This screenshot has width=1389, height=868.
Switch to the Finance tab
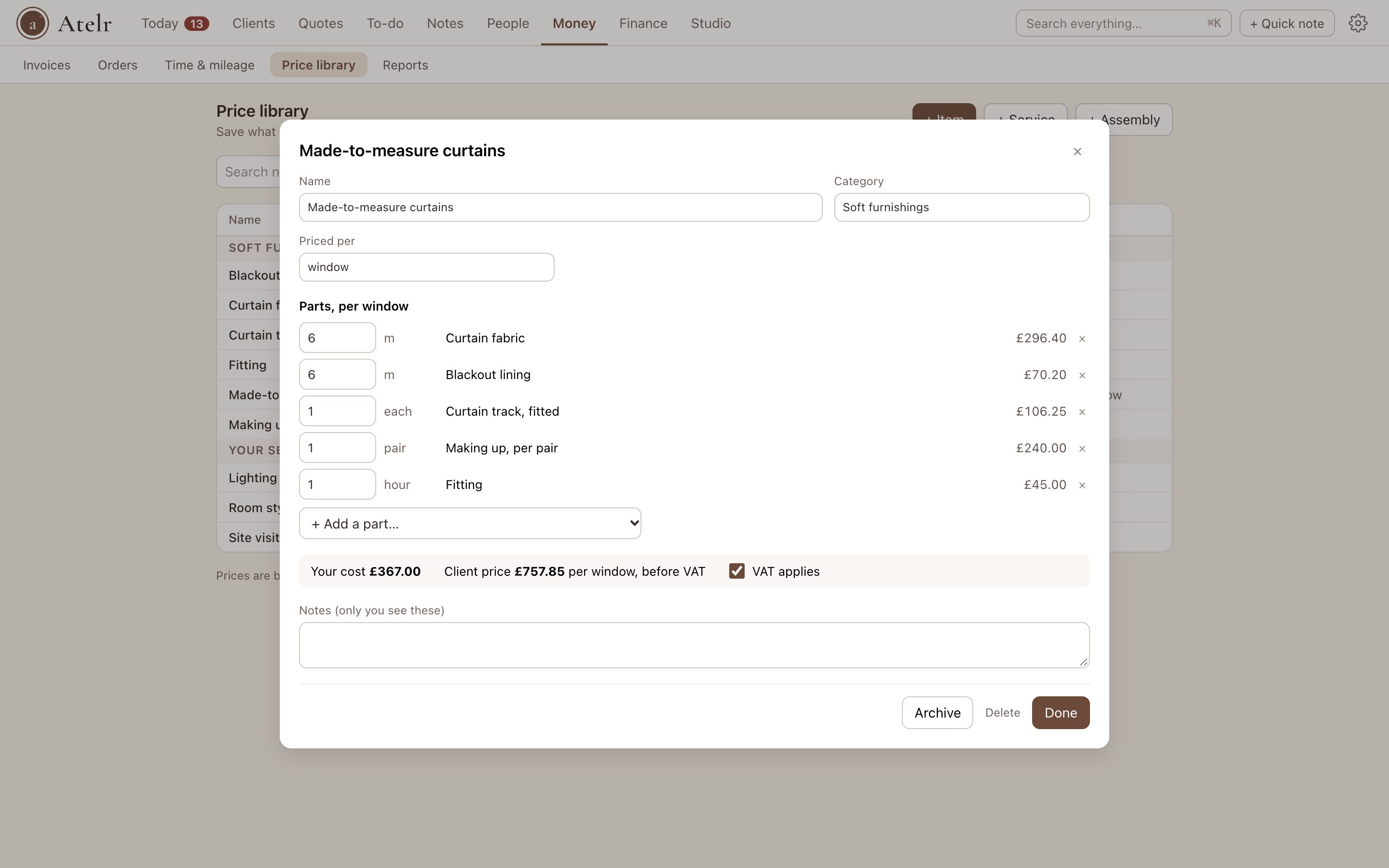[x=643, y=24]
